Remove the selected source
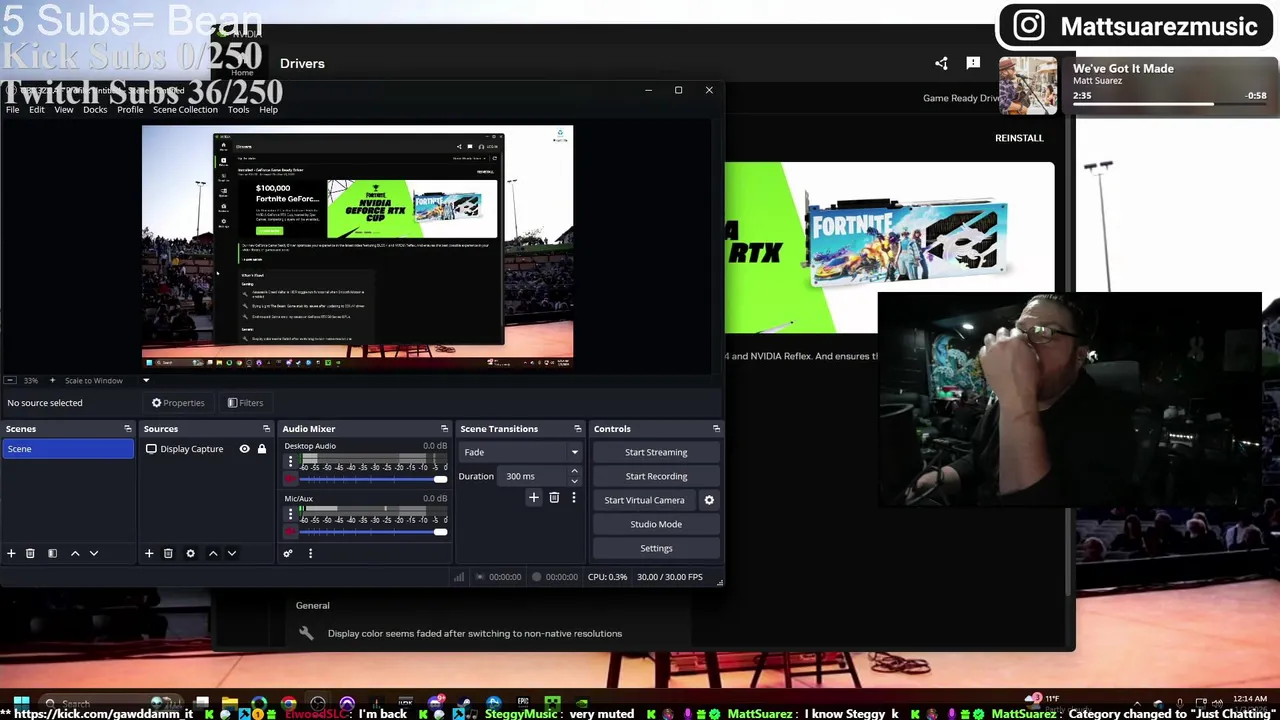The width and height of the screenshot is (1280, 720). coord(168,553)
